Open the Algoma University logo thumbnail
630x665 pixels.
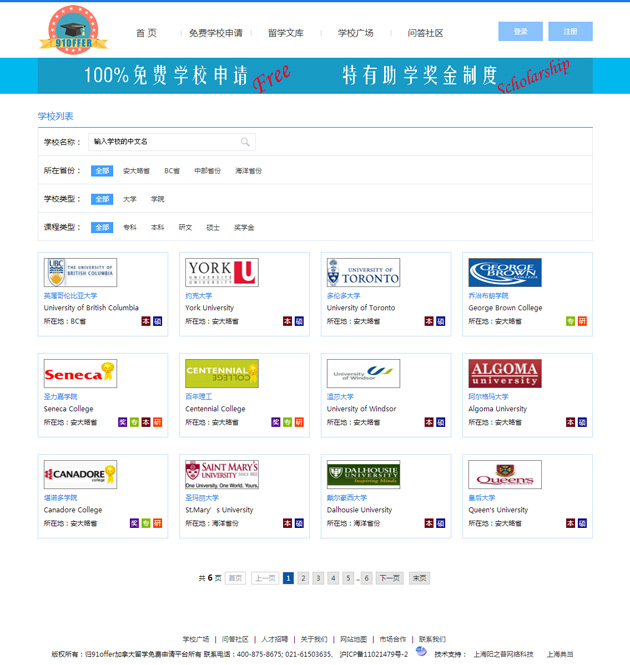click(x=505, y=373)
